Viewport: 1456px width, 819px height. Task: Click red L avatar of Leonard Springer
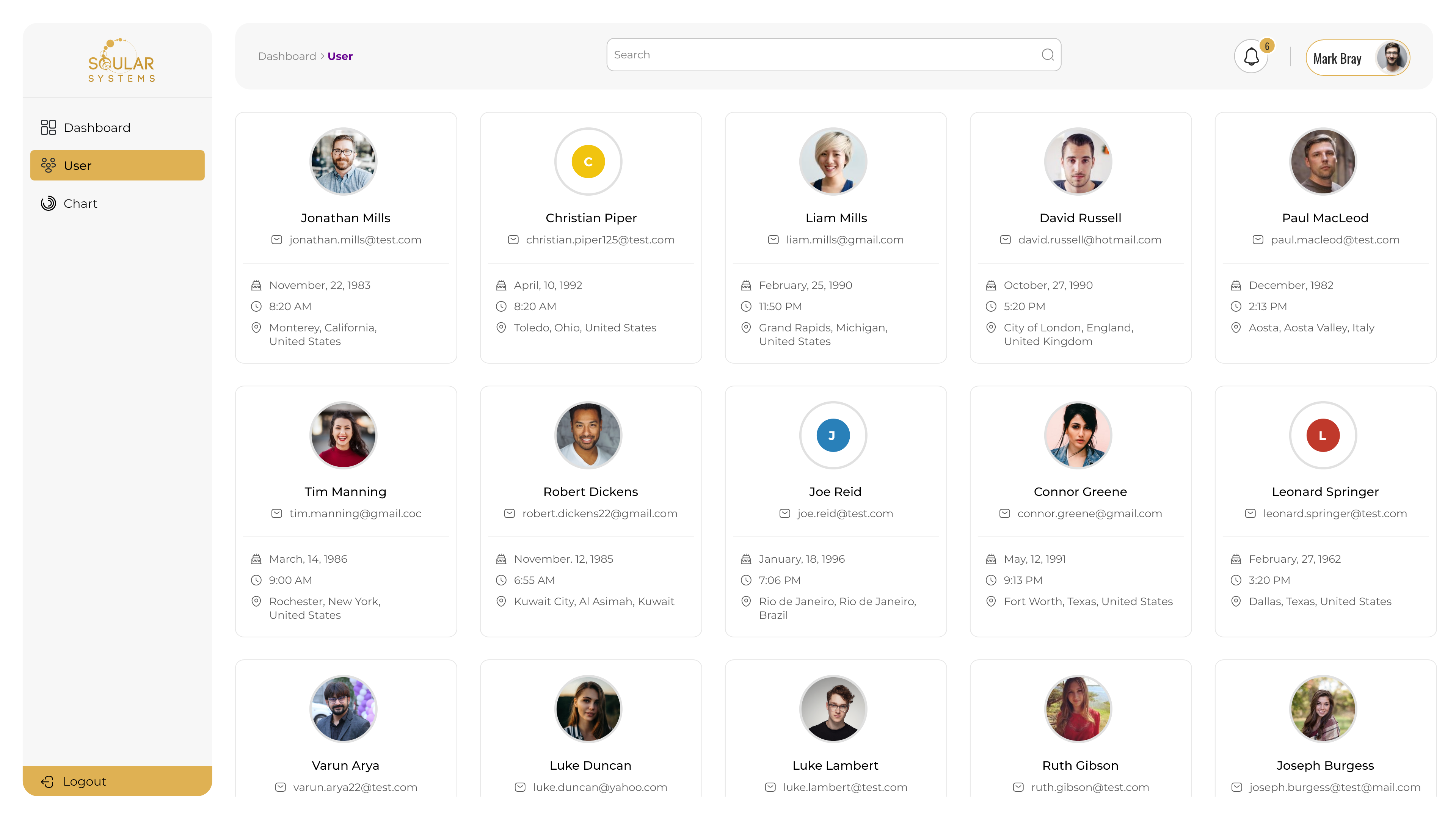tap(1323, 435)
